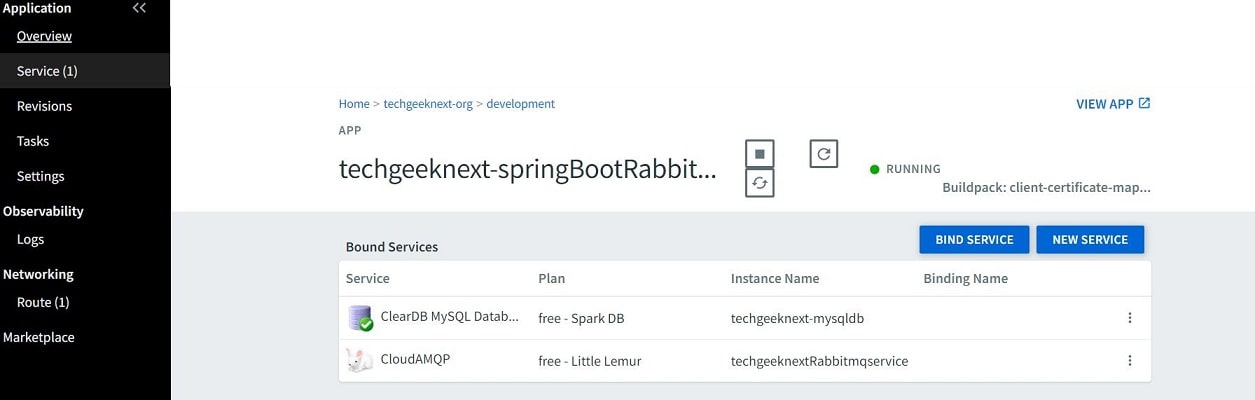Go to Revisions in sidebar

pos(44,106)
